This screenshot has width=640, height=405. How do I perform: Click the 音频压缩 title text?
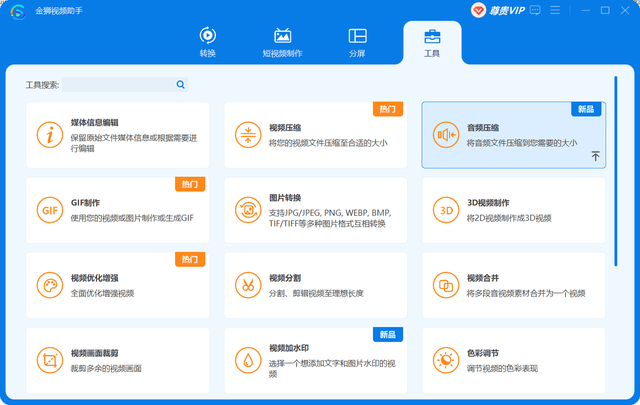point(483,128)
